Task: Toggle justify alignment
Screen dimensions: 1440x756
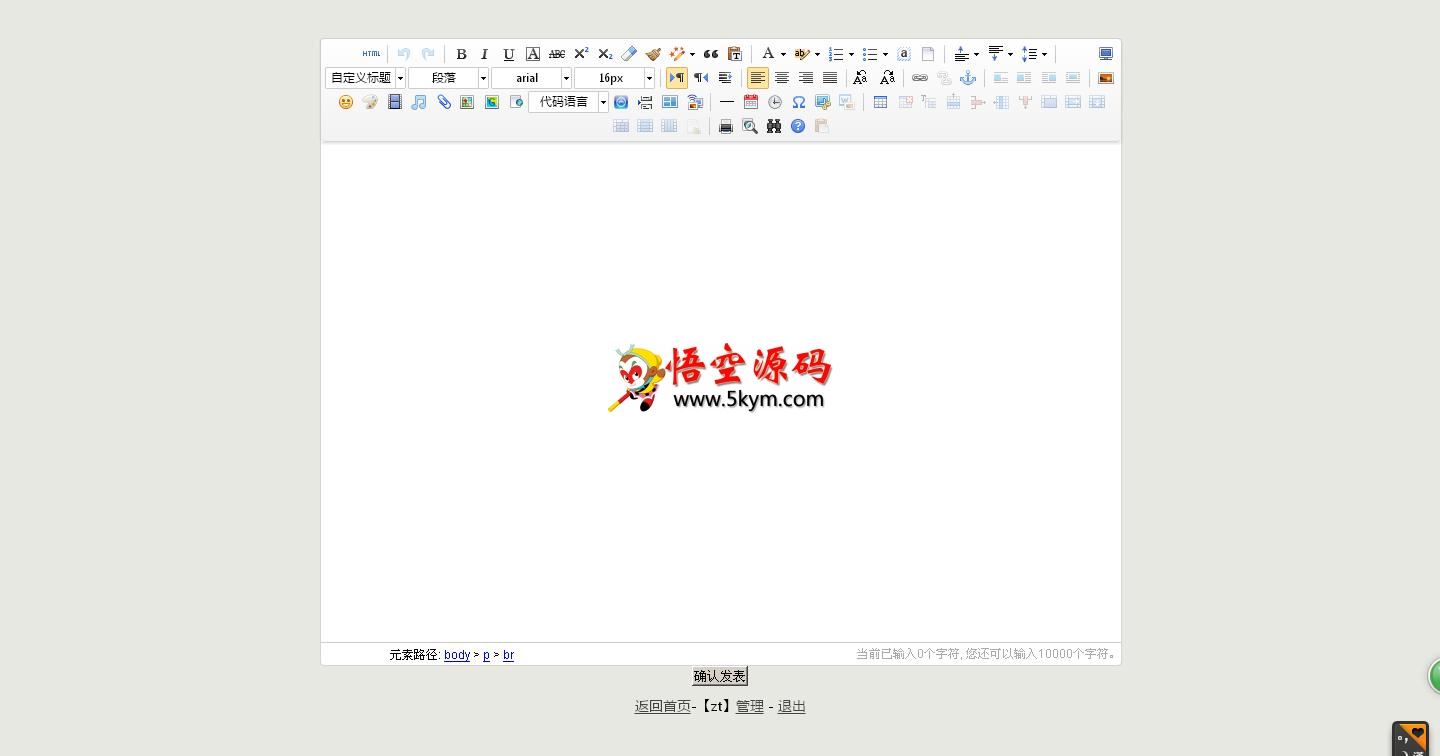Action: 830,78
